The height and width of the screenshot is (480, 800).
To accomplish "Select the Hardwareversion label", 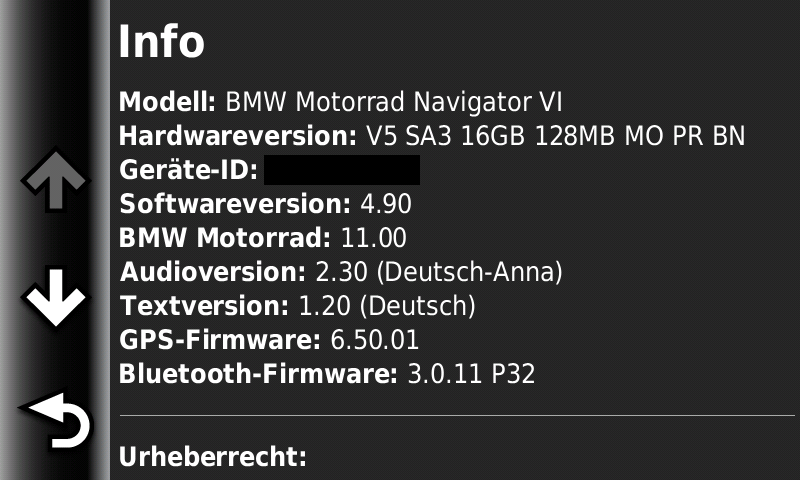I will pyautogui.click(x=237, y=136).
